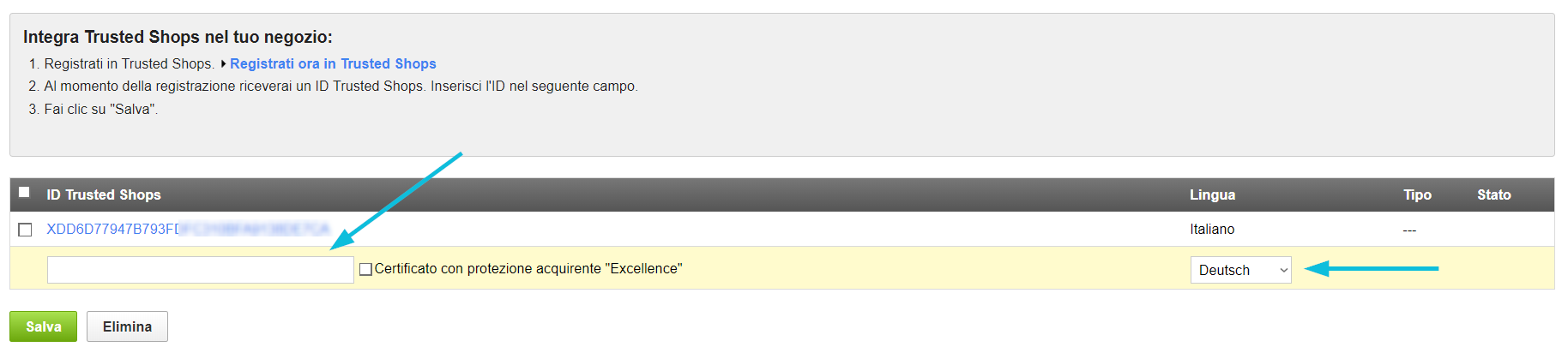The image size is (1568, 353).
Task: Tick the checkbox beside the XDD6D77947B793F ID
Action: pos(25,230)
